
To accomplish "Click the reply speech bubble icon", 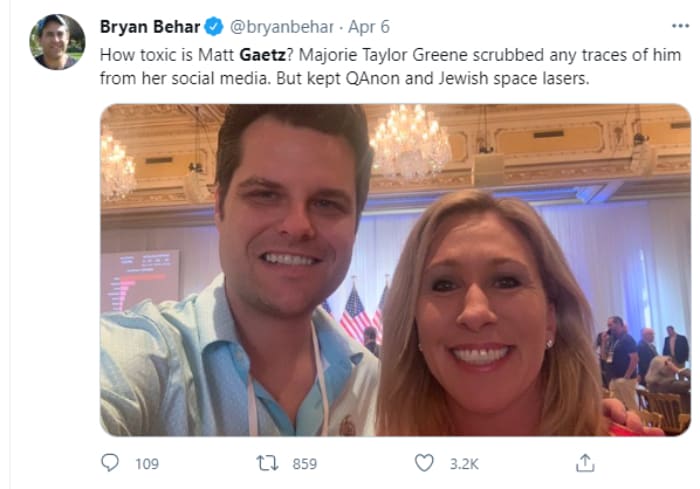I will 110,463.
